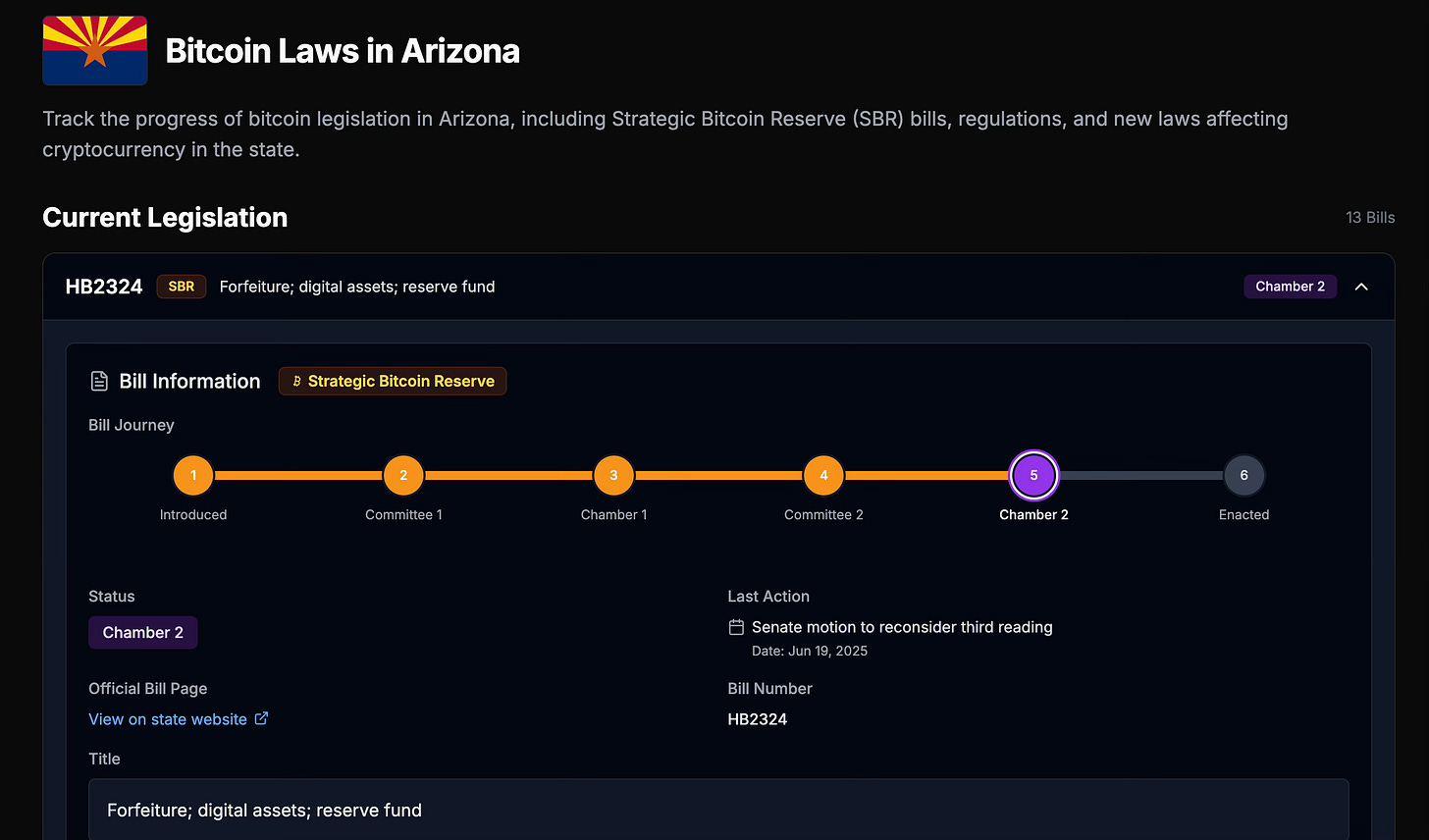
Task: Click the Forfeiture; digital assets; reserve fund header text
Action: (x=357, y=287)
